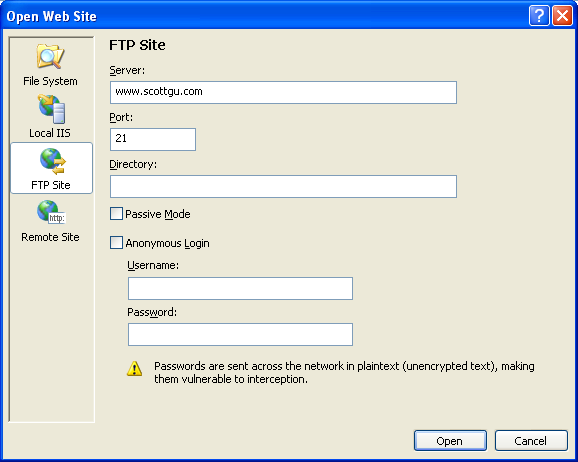
Task: Click the Username input field
Action: click(240, 288)
